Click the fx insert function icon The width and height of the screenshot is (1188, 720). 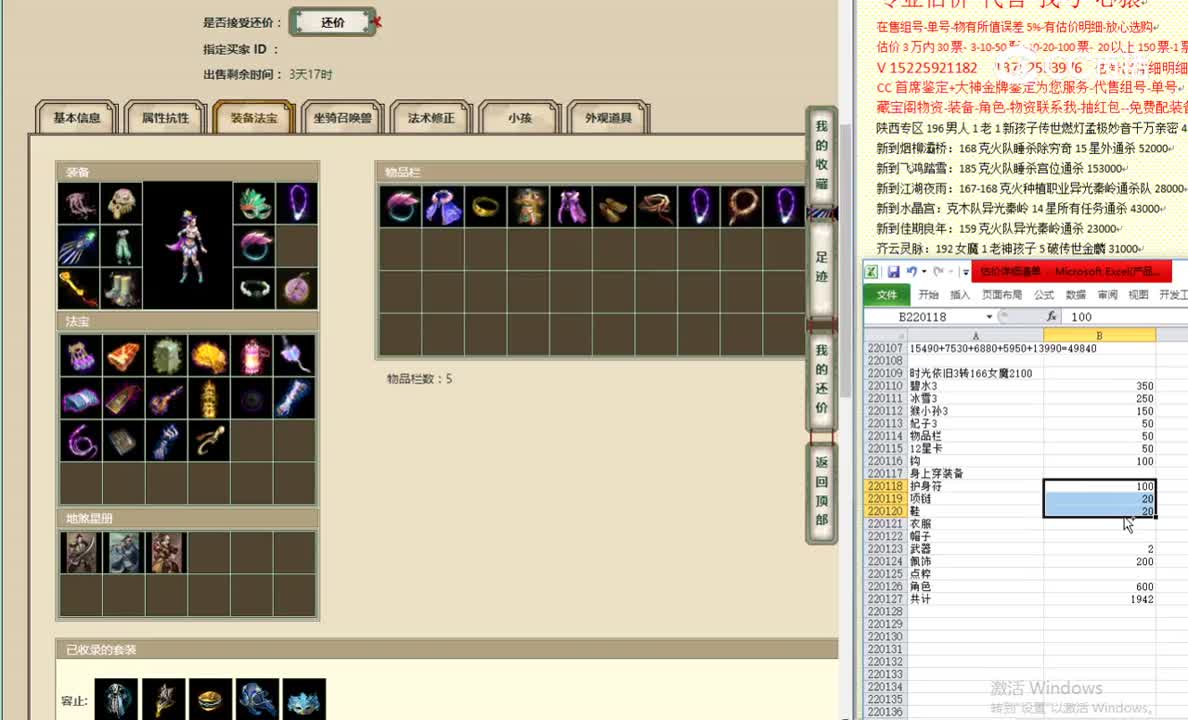pyautogui.click(x=1051, y=317)
